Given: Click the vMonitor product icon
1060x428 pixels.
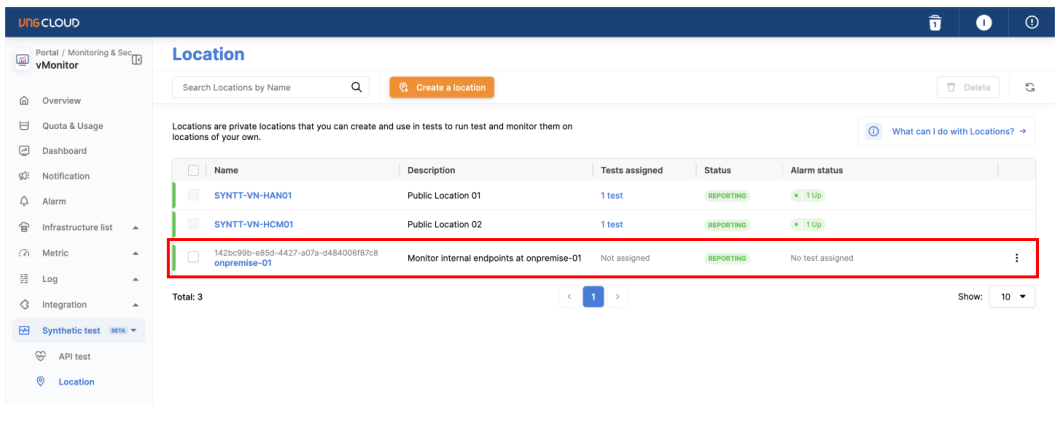Looking at the screenshot, I should pos(23,60).
